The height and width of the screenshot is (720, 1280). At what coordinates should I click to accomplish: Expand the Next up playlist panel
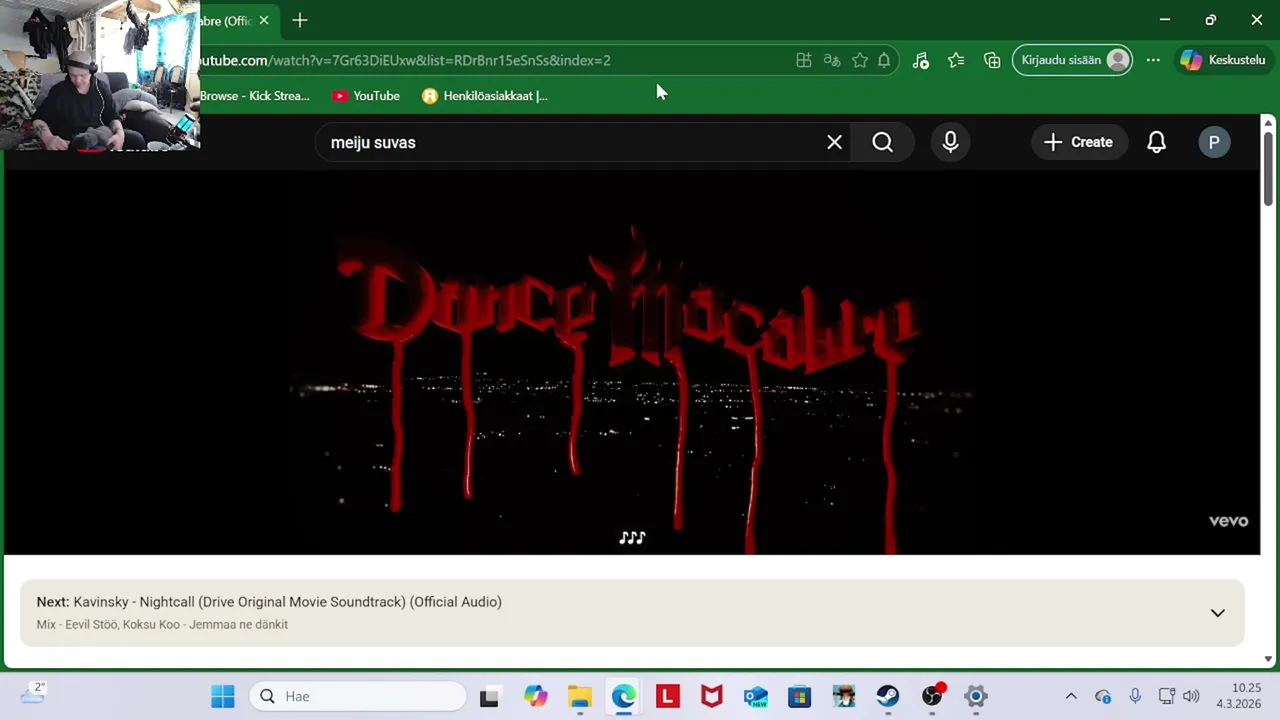click(x=1217, y=613)
